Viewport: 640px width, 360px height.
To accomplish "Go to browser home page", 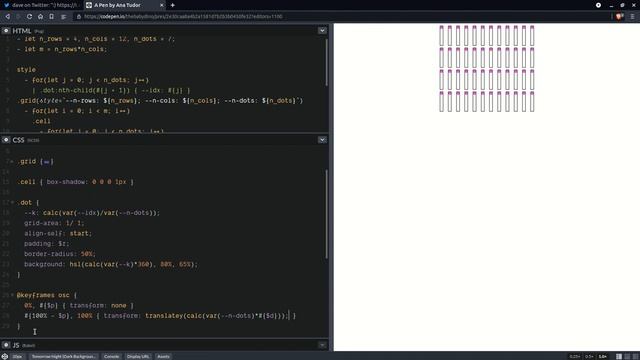I will coord(40,17).
